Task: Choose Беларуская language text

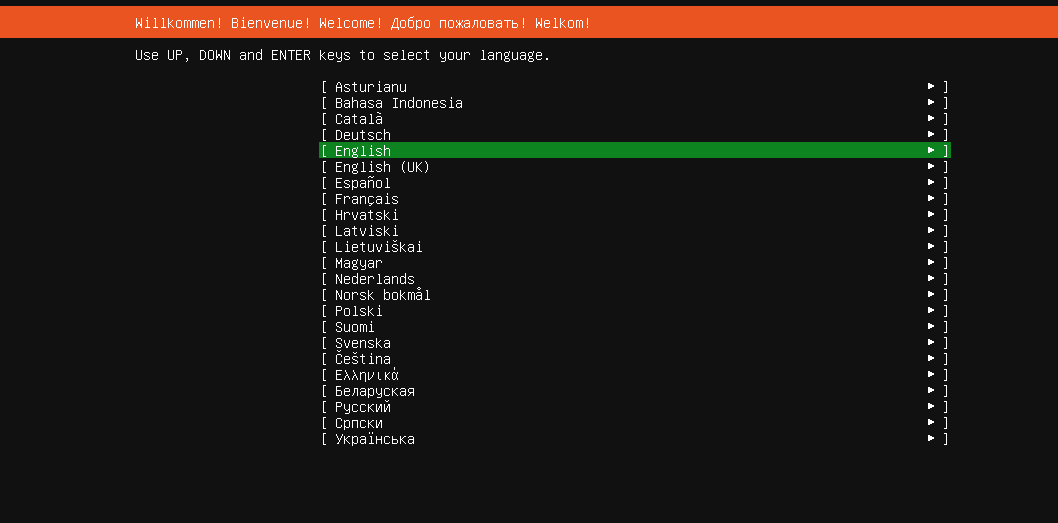Action: 374,391
